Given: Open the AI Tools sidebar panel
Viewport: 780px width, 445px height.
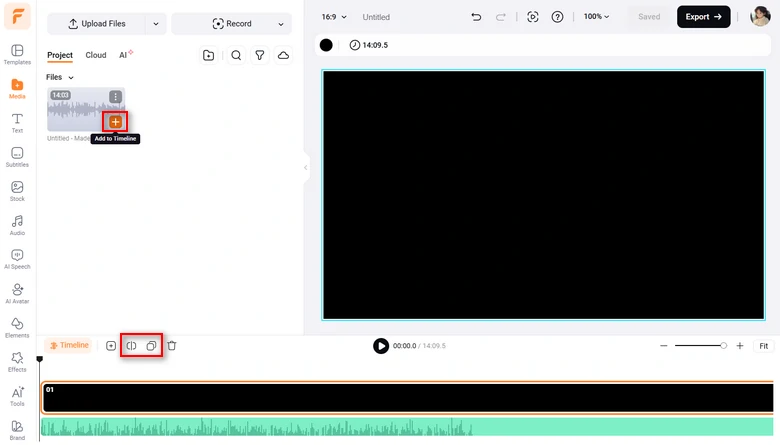Looking at the screenshot, I should point(17,396).
